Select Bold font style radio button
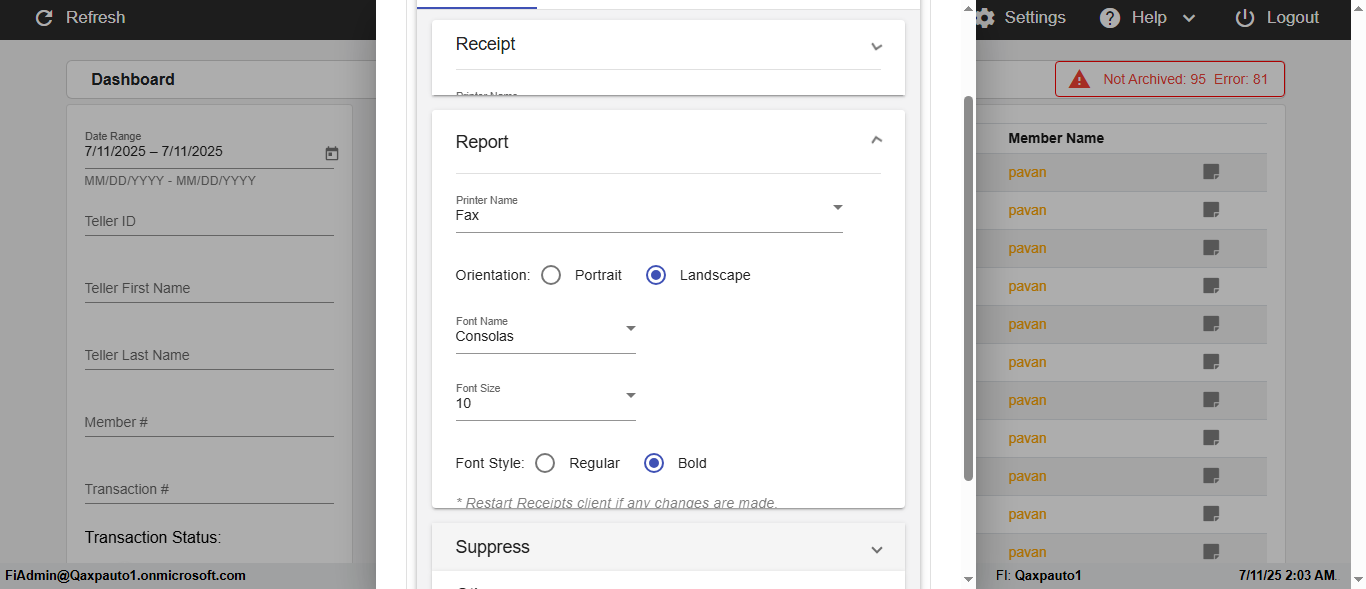This screenshot has width=1366, height=589. [654, 463]
